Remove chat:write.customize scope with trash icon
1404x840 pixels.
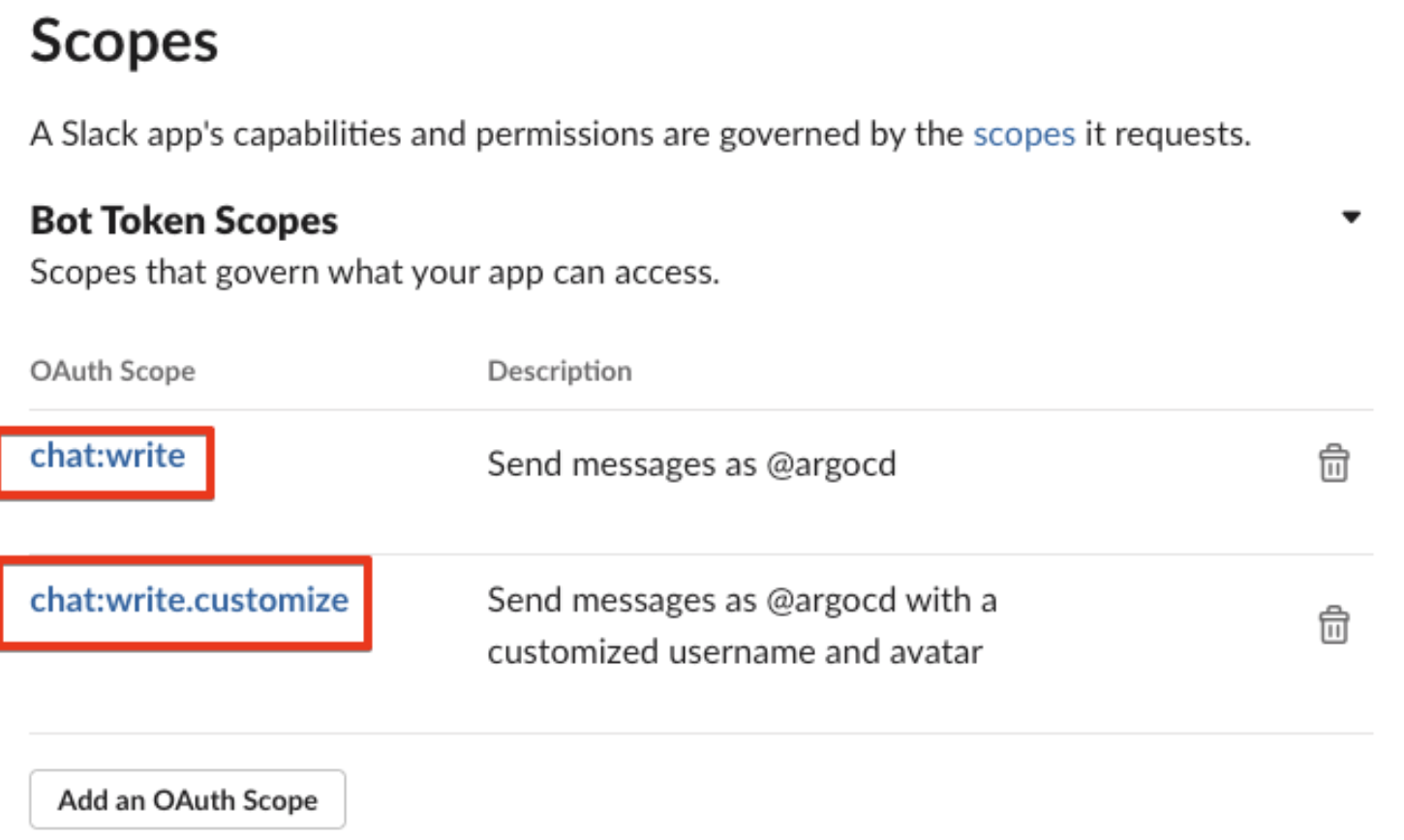click(x=1333, y=624)
